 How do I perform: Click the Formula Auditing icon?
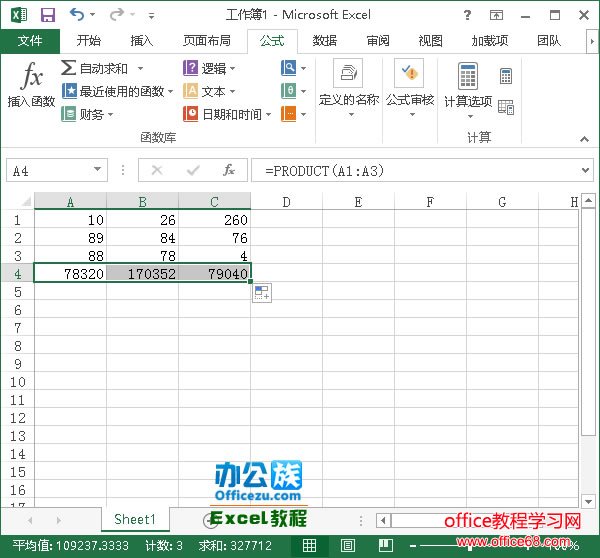click(x=409, y=76)
